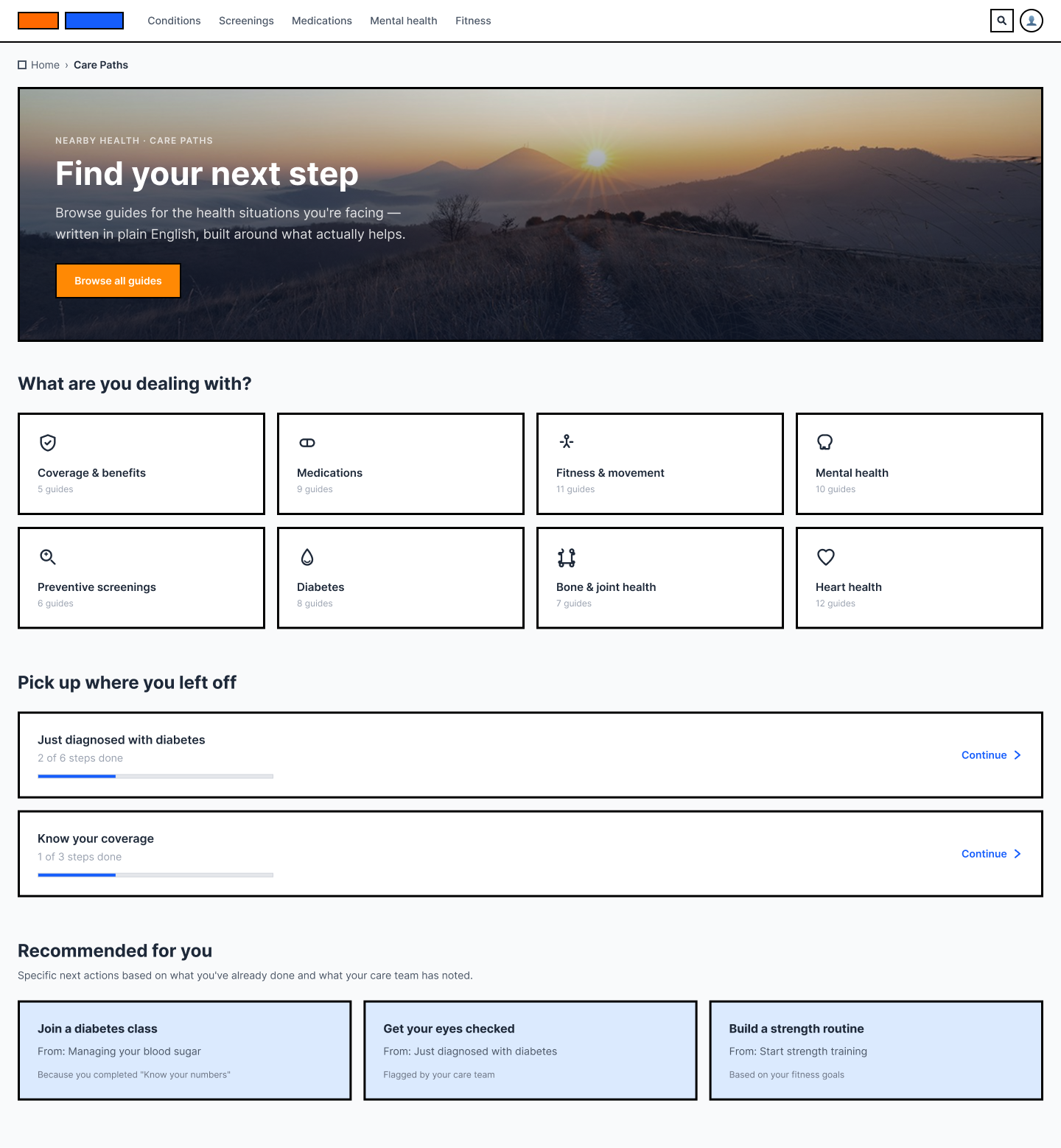Click the Care Paths breadcrumb text
This screenshot has height=1148, width=1061.
[x=101, y=65]
